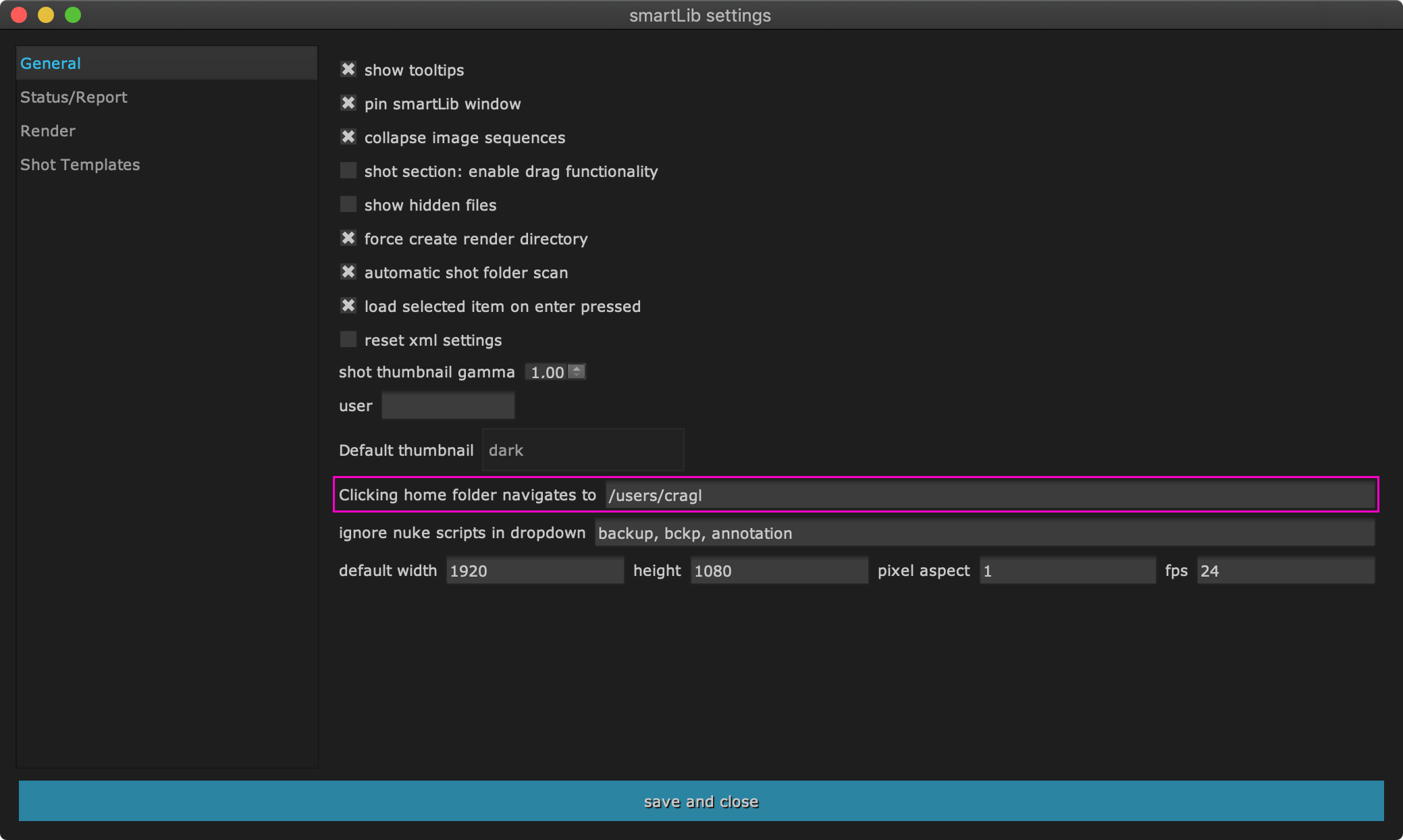
Task: Edit the home folder path field
Action: [x=989, y=495]
